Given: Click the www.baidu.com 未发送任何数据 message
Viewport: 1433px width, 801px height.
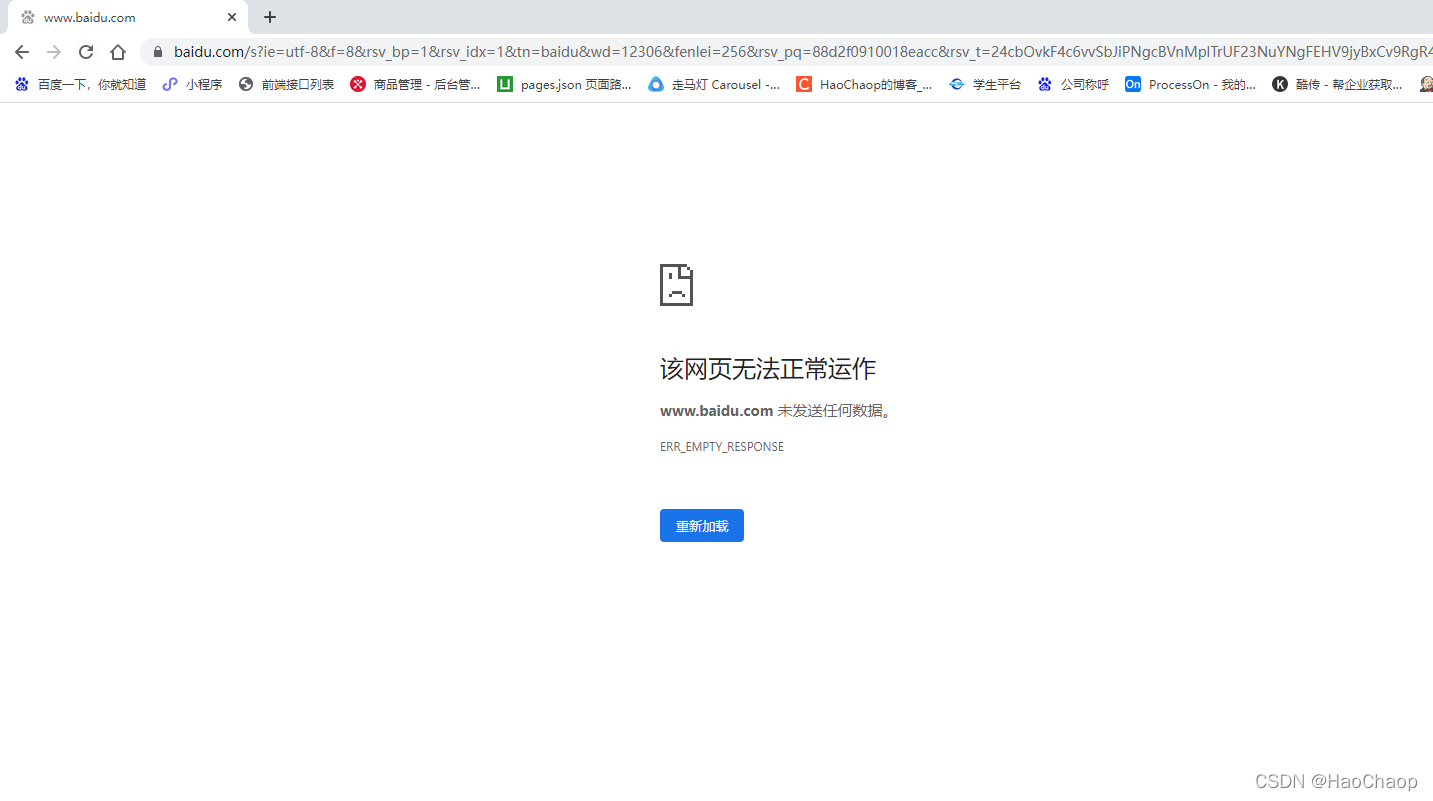Looking at the screenshot, I should (776, 411).
